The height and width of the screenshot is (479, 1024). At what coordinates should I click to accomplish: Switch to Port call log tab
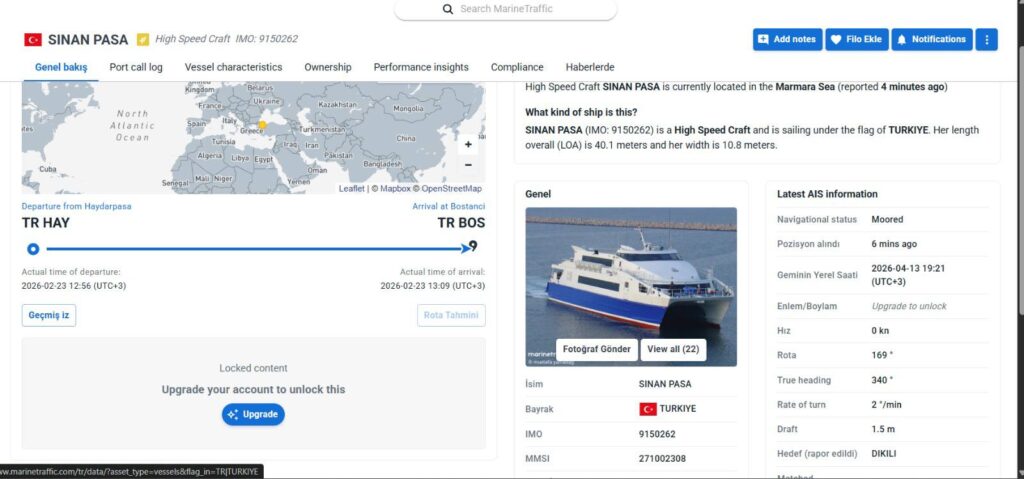point(136,67)
